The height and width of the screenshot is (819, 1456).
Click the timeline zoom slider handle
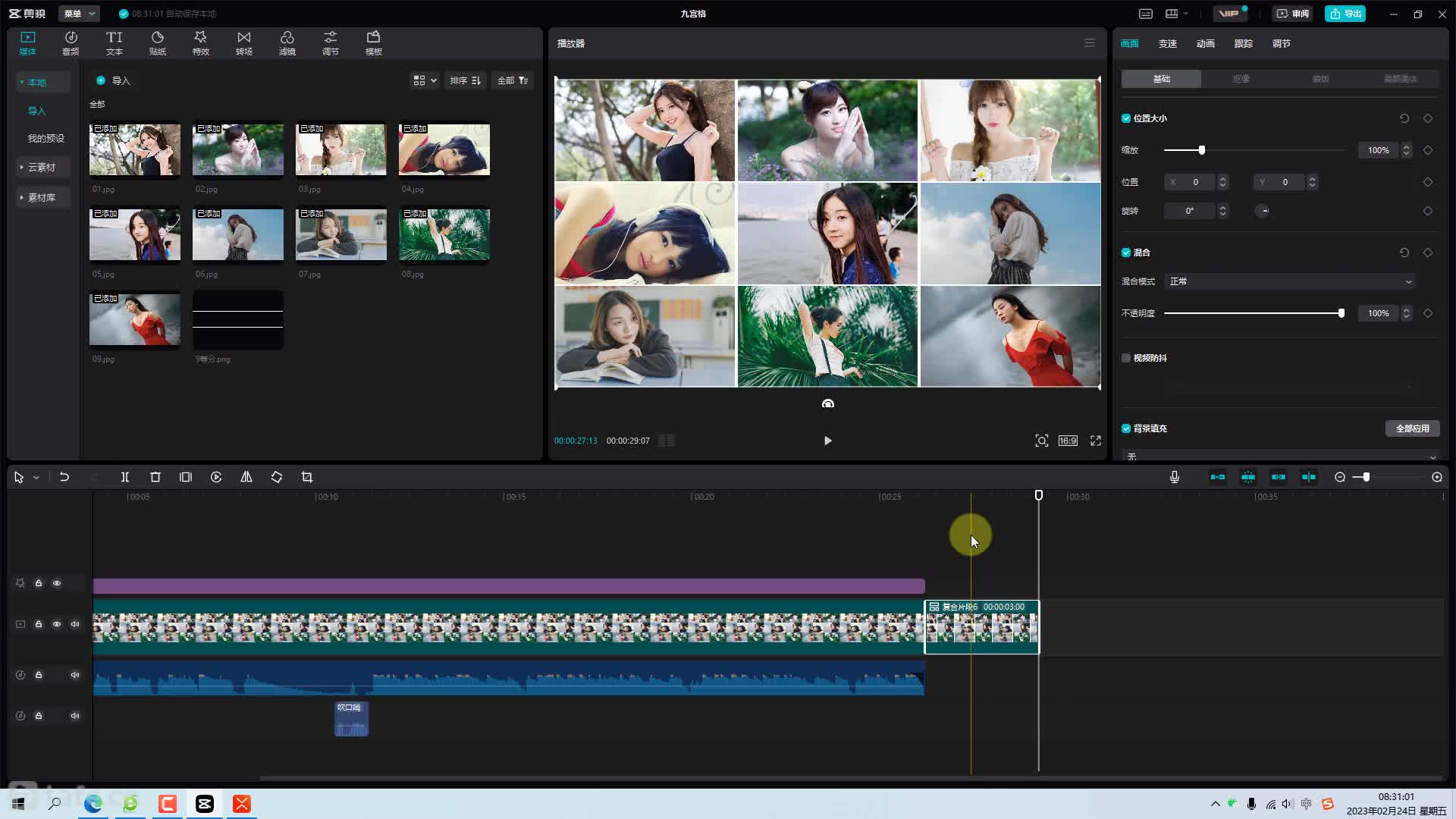coord(1366,477)
